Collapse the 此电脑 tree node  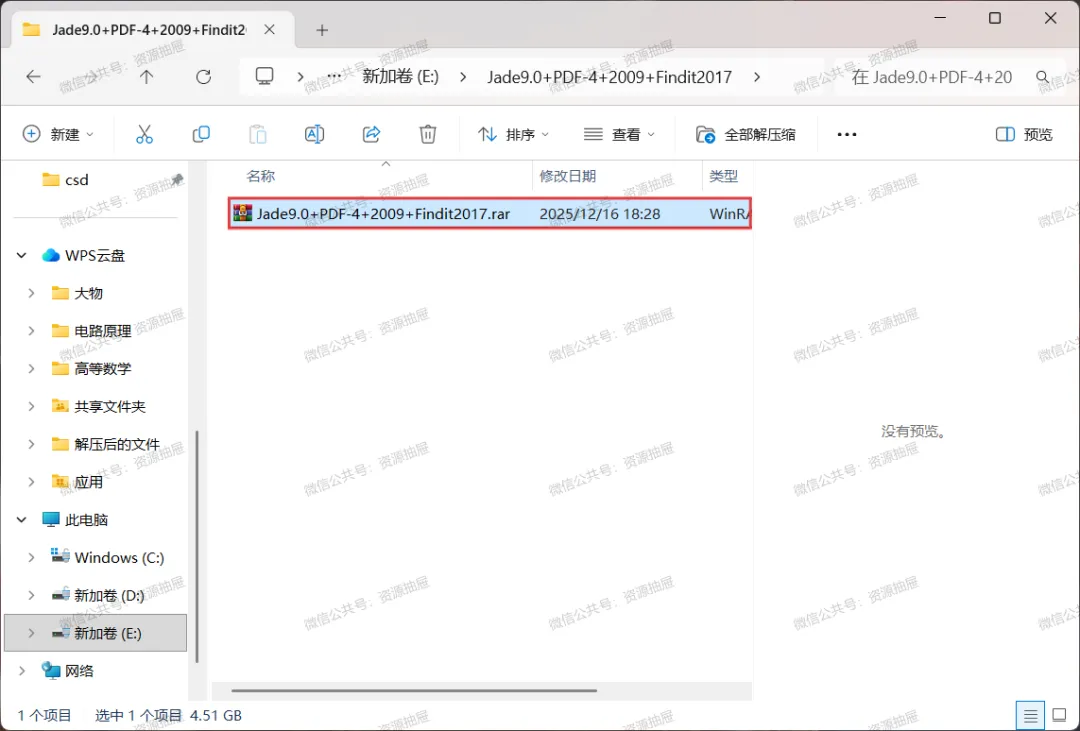pyautogui.click(x=21, y=519)
